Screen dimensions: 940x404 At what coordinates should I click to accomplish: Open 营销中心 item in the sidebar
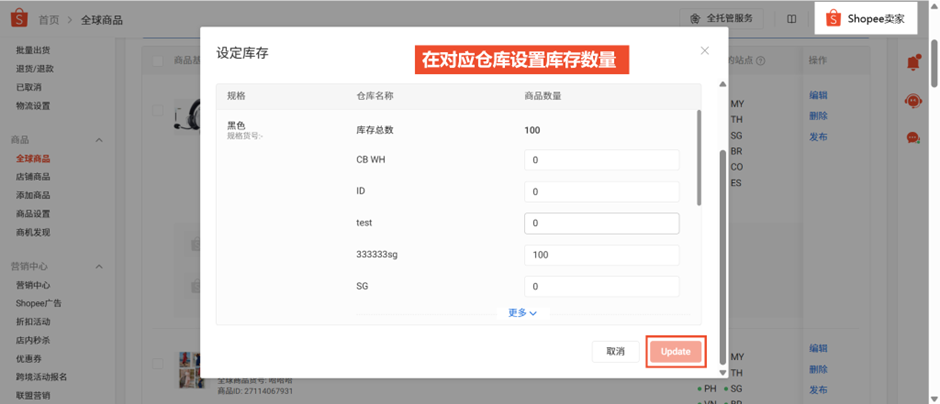[33, 285]
